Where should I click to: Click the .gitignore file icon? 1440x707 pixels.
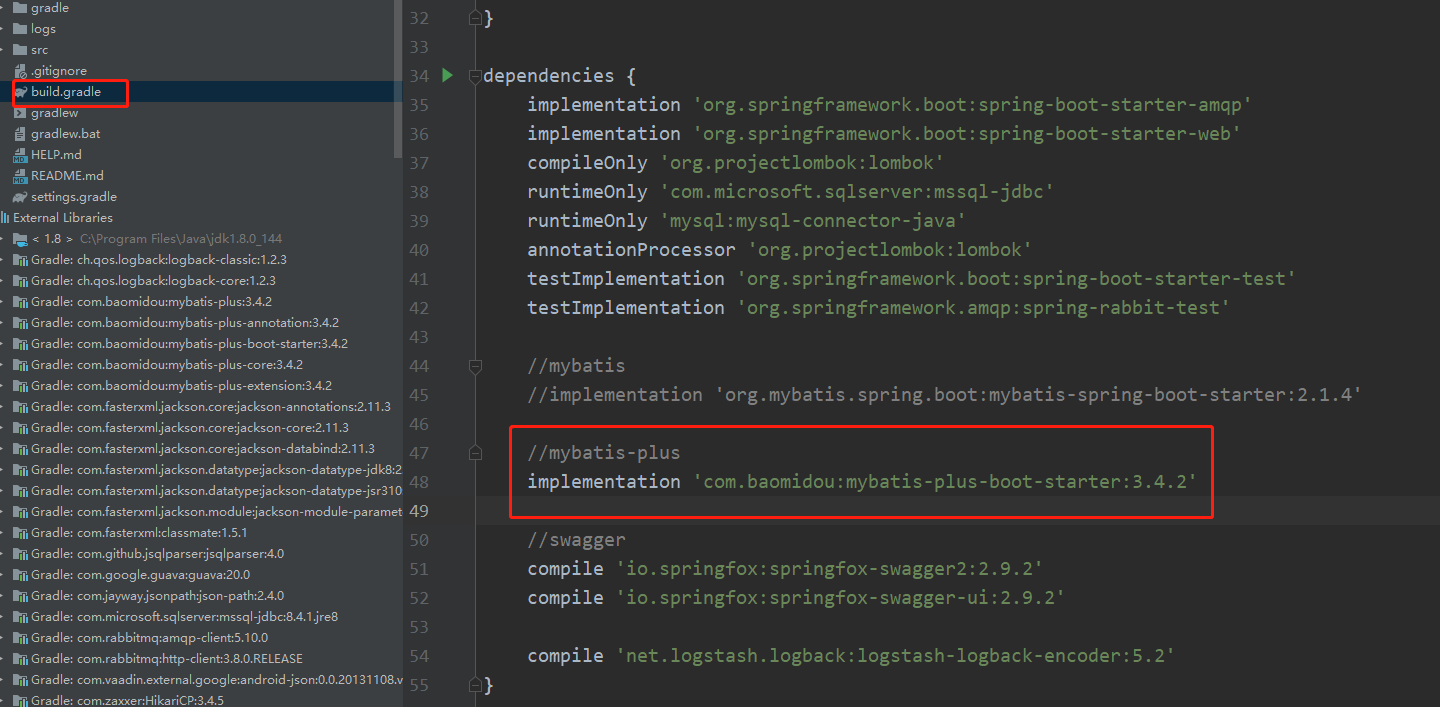click(x=20, y=71)
